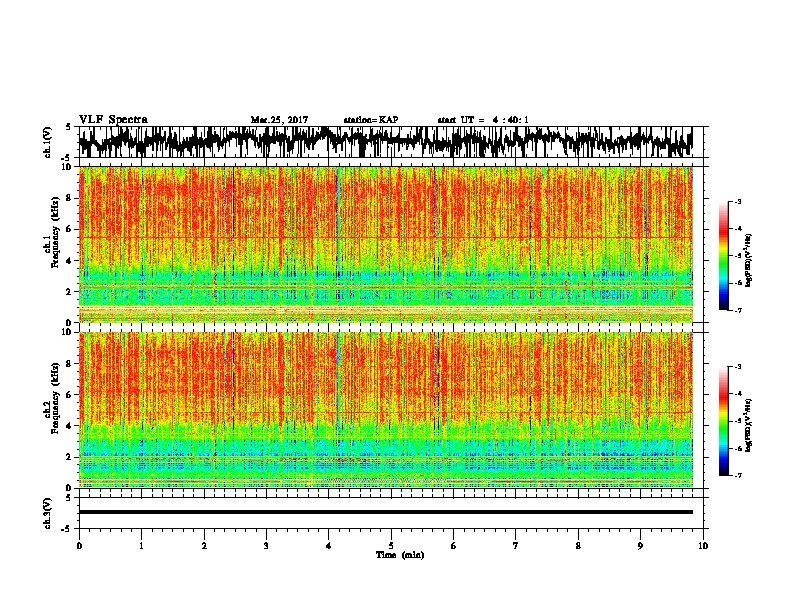Click the time axis tick label "8"
Viewport: 792px width, 612px height.
[578, 546]
